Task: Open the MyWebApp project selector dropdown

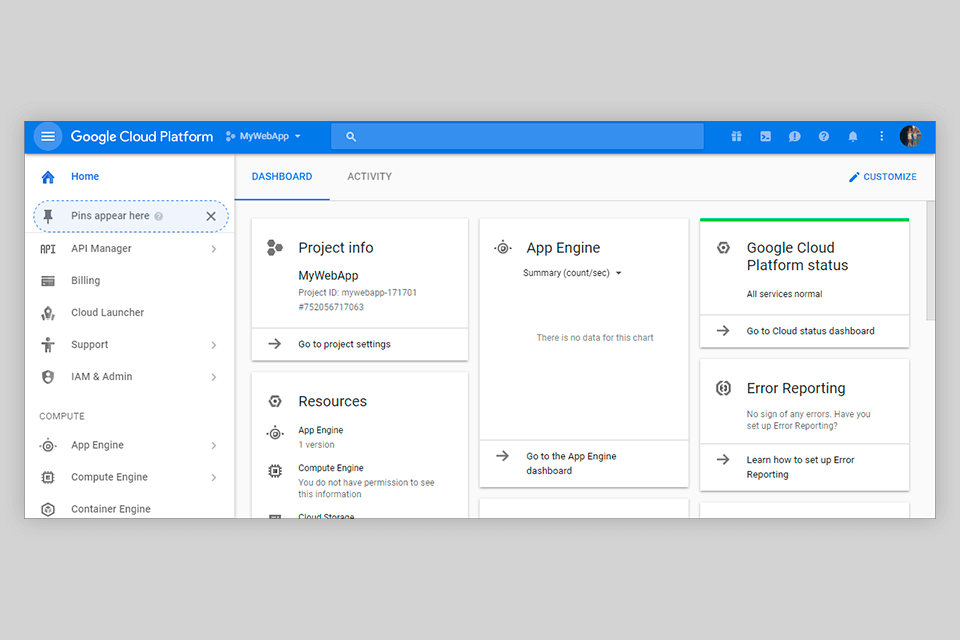Action: point(263,137)
